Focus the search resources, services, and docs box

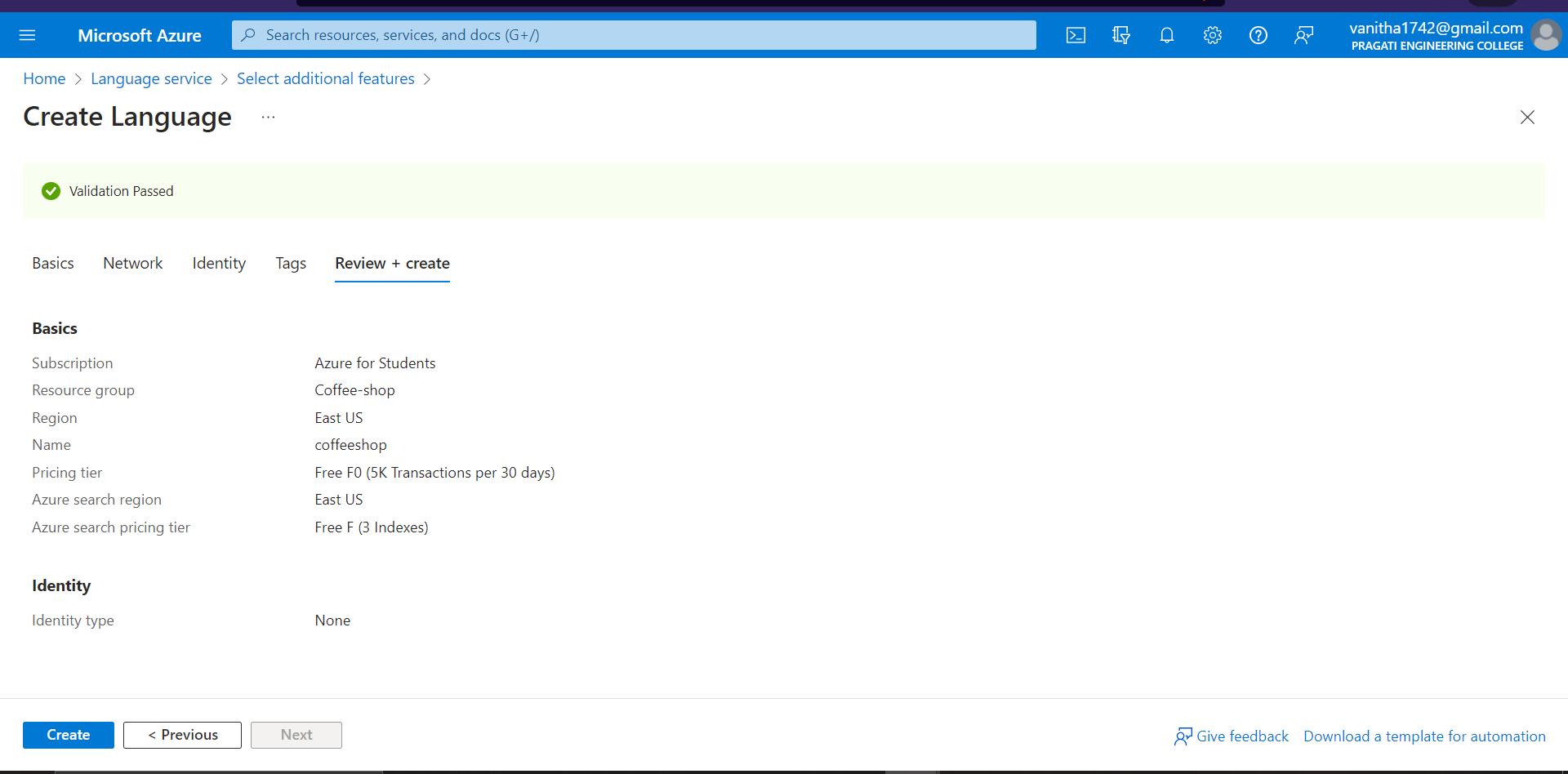634,35
